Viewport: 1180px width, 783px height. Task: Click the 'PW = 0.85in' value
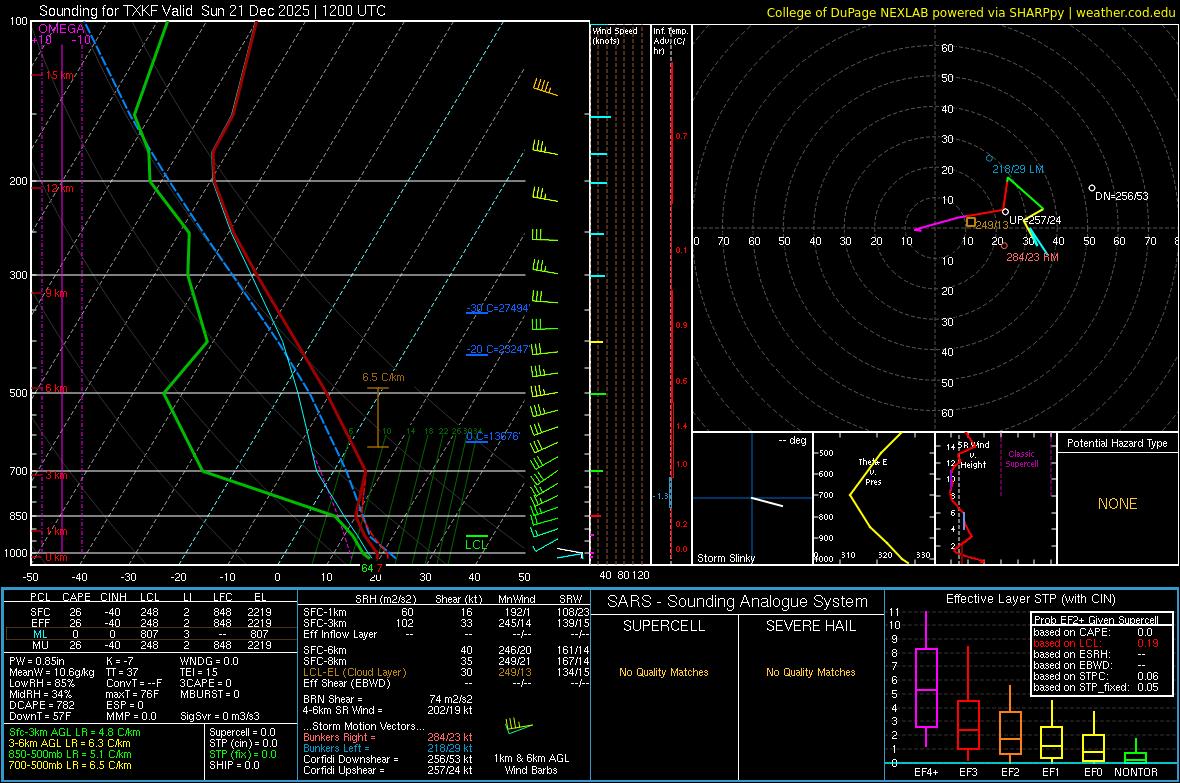[x=38, y=661]
